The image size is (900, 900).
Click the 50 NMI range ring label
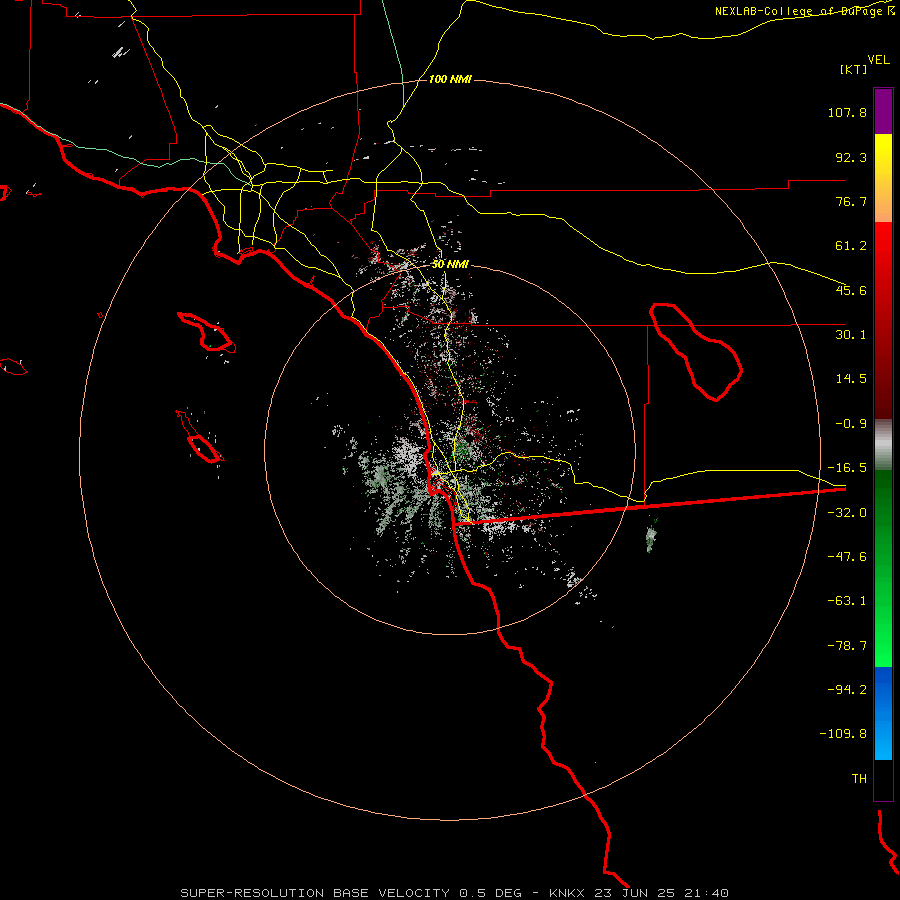450,264
